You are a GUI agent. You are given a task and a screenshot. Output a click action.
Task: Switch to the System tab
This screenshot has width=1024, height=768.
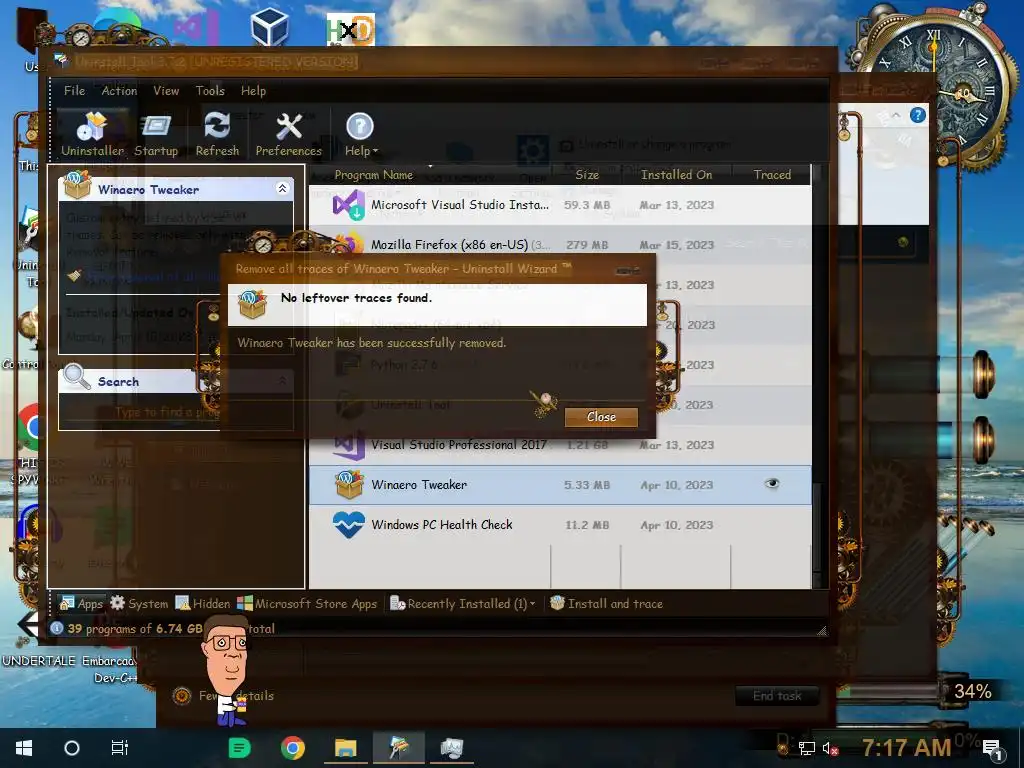click(x=139, y=603)
